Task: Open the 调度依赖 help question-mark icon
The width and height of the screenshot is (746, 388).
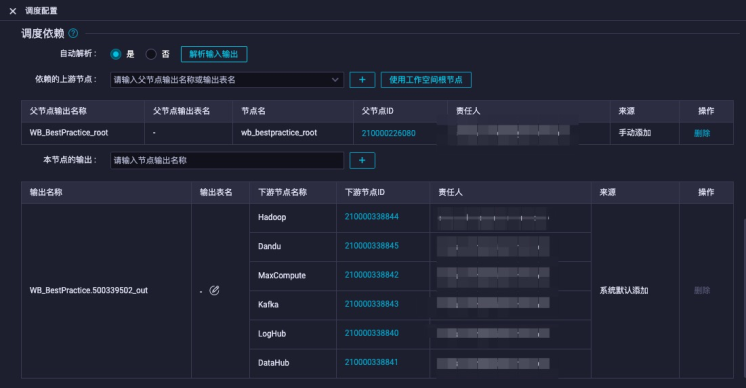Action: point(73,33)
